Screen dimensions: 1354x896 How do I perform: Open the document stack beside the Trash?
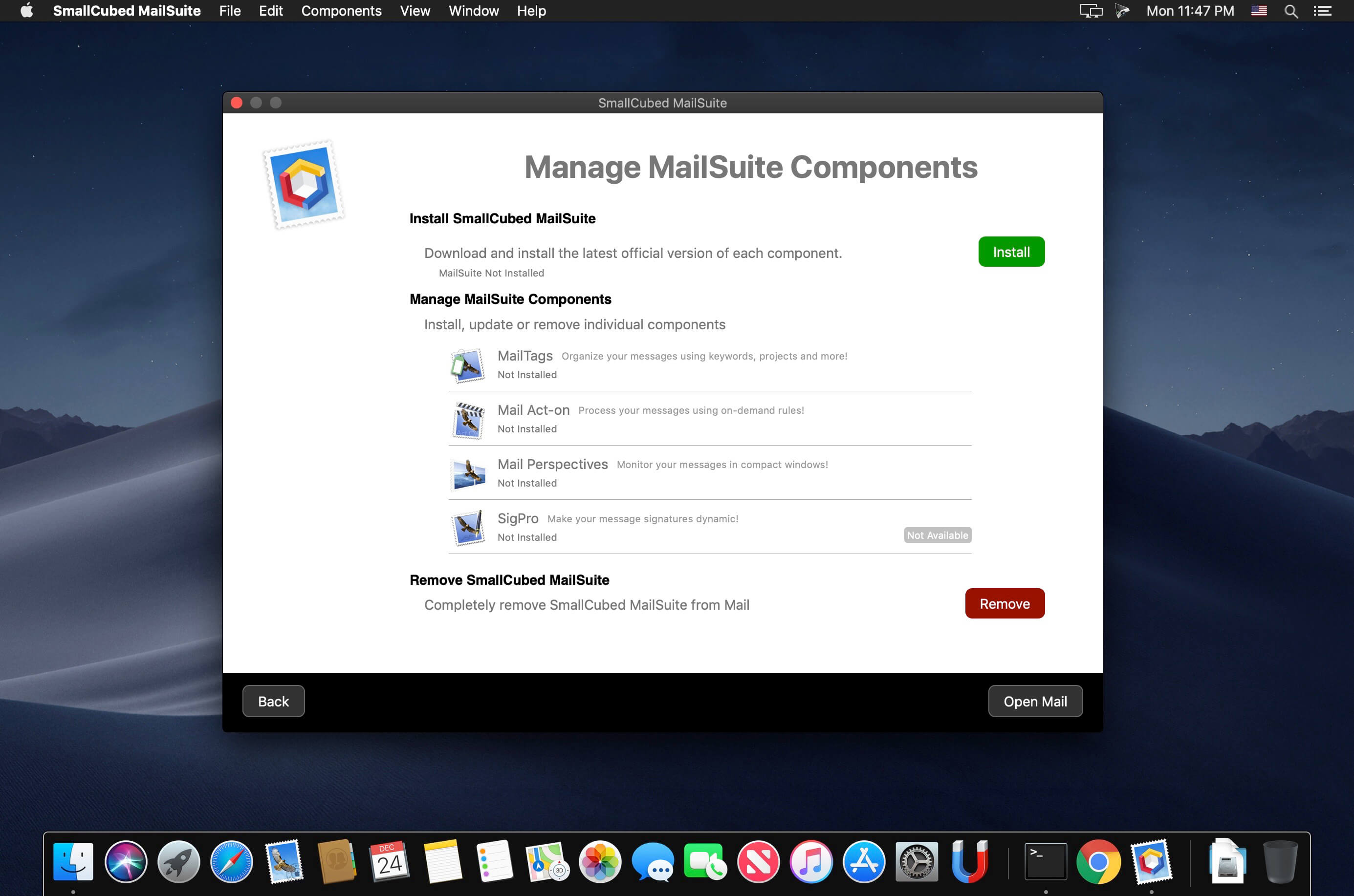coord(1227,862)
